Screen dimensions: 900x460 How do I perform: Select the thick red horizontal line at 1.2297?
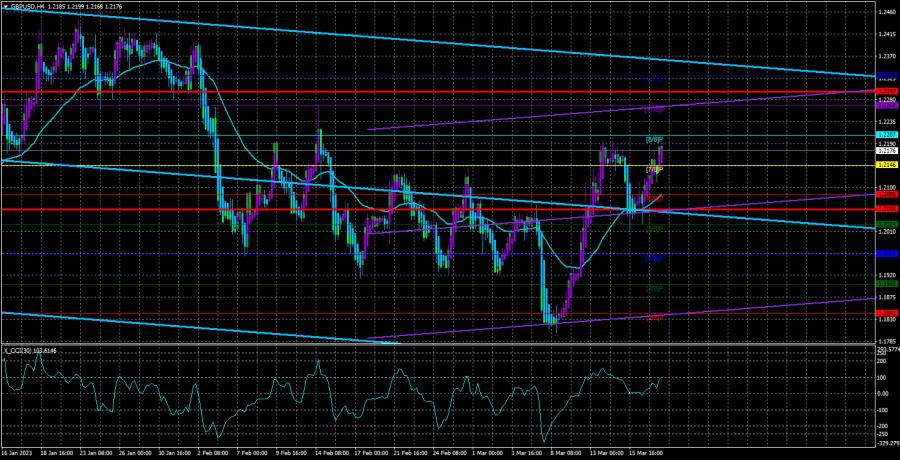(437, 91)
